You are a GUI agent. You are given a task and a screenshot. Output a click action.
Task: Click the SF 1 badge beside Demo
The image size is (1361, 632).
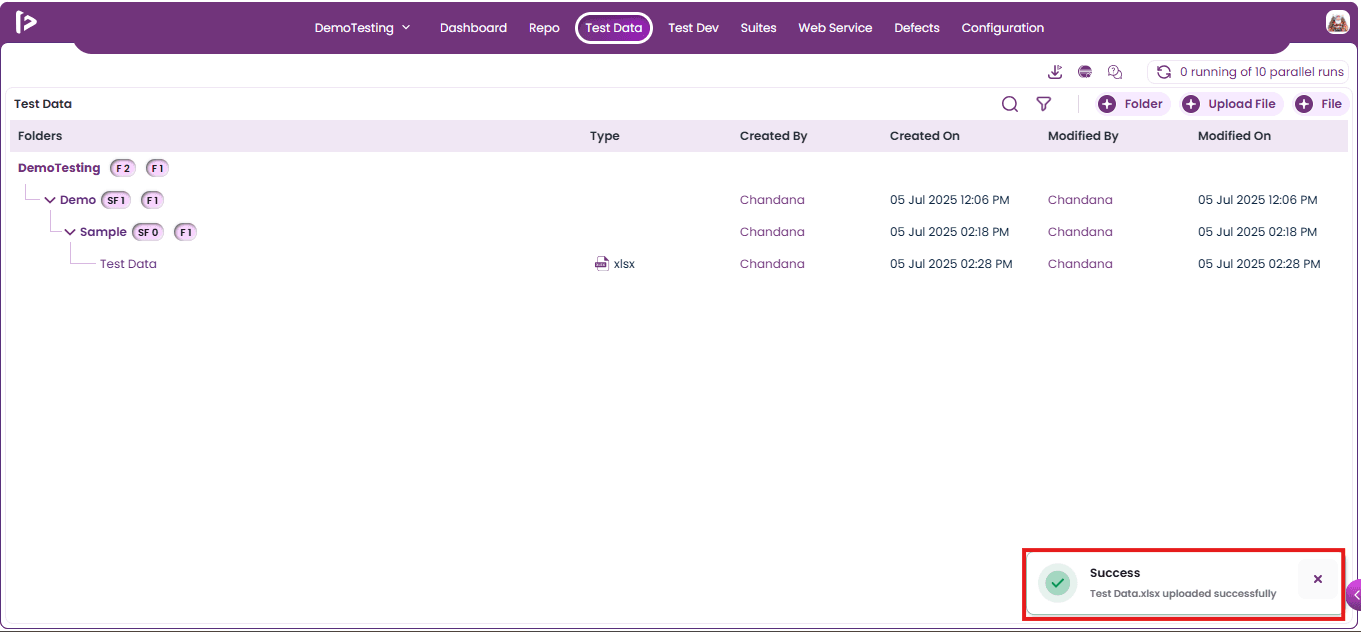click(x=116, y=200)
